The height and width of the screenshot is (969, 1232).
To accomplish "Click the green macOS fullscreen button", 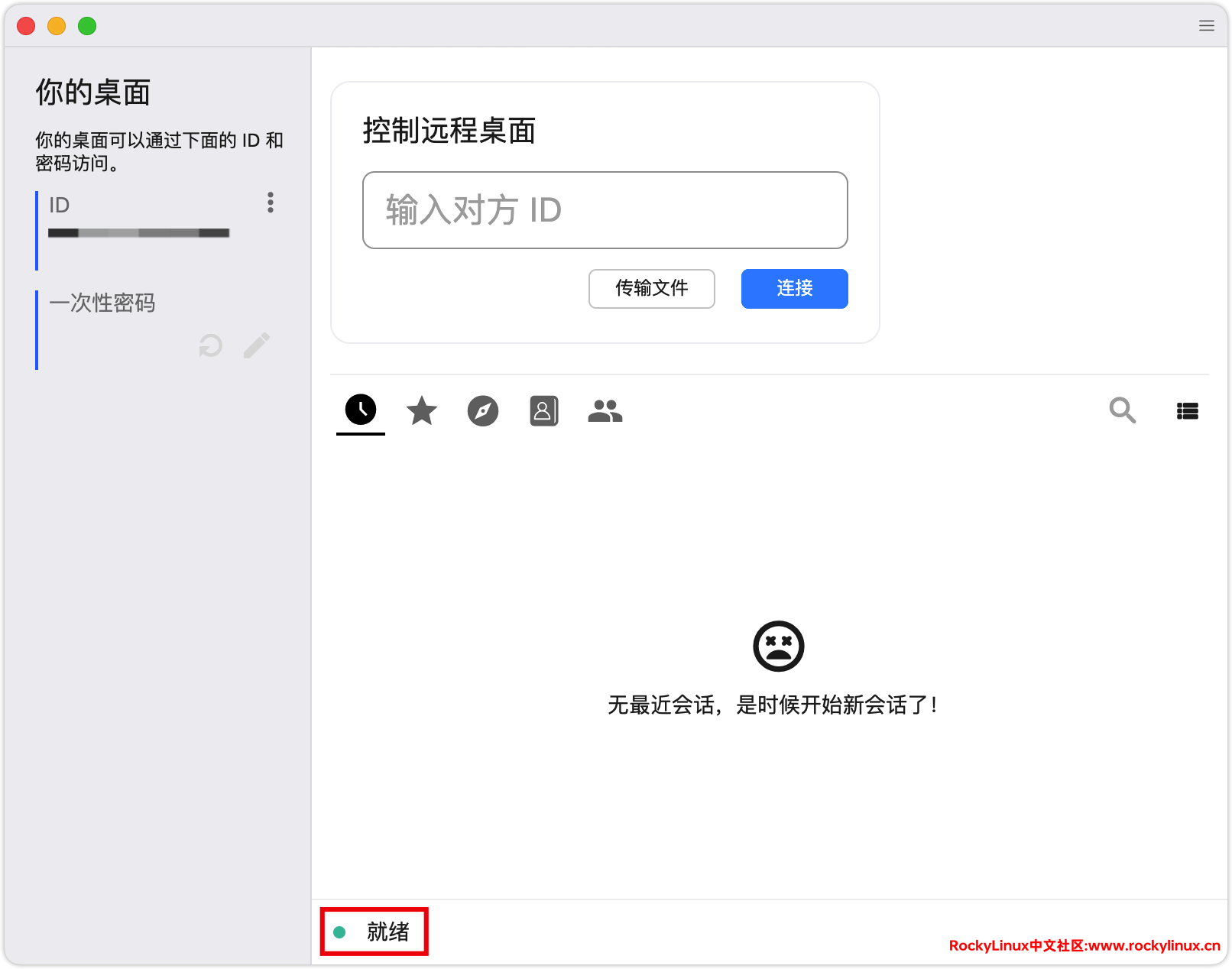I will pos(87,26).
